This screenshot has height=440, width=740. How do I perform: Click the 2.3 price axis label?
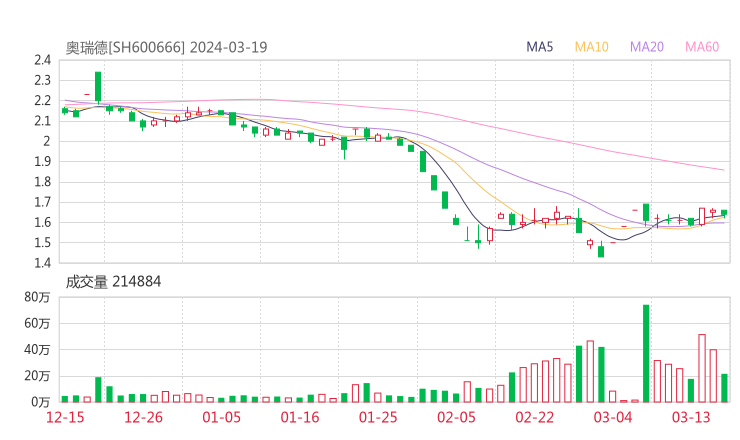(x=42, y=80)
